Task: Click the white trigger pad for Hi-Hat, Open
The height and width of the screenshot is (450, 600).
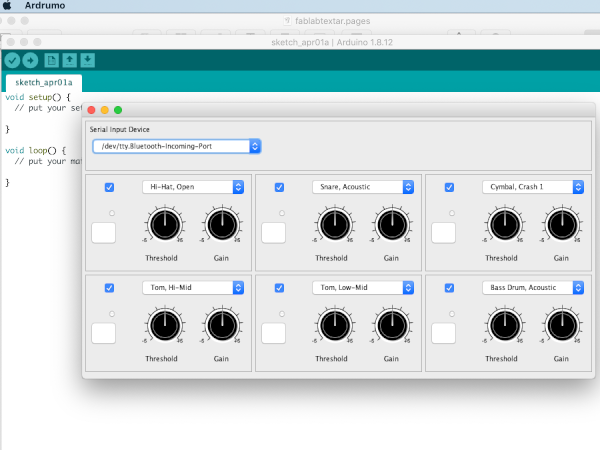Action: click(103, 233)
